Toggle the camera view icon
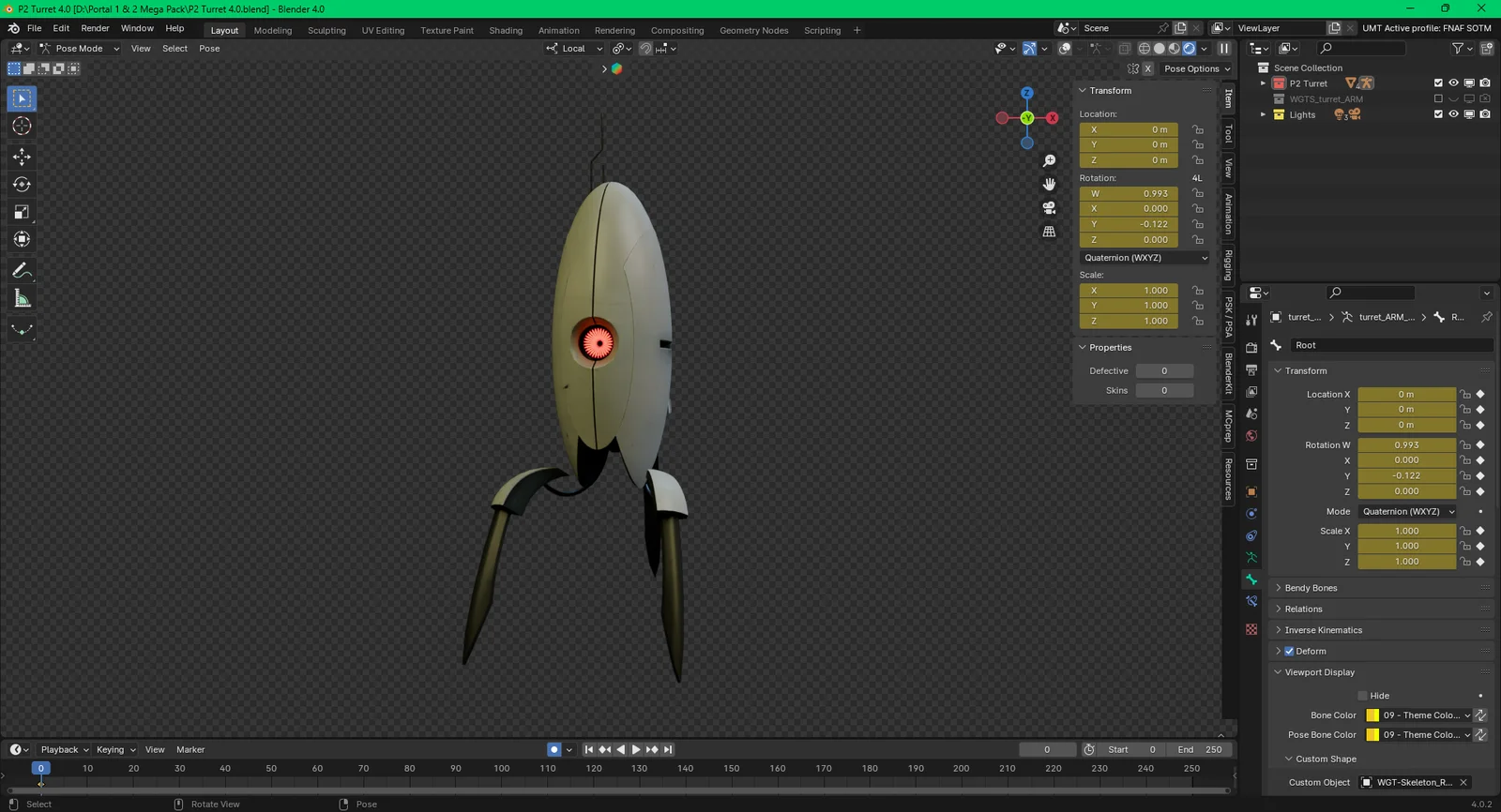This screenshot has height=812, width=1501. tap(1049, 208)
